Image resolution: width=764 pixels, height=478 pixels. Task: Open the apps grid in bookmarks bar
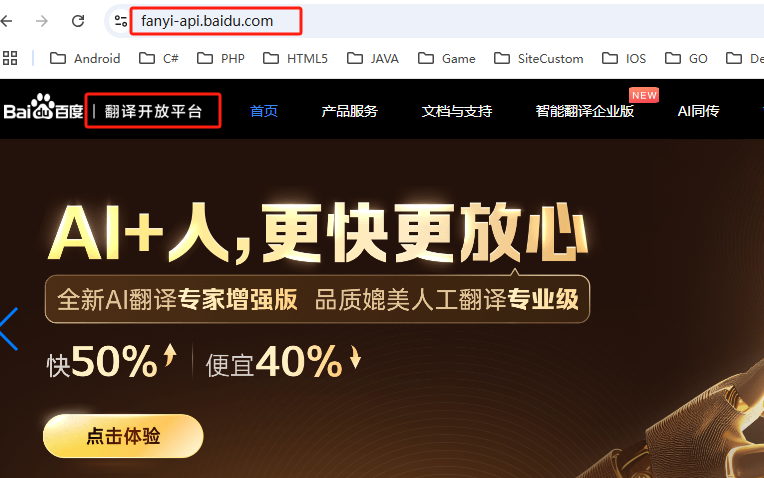pos(10,58)
